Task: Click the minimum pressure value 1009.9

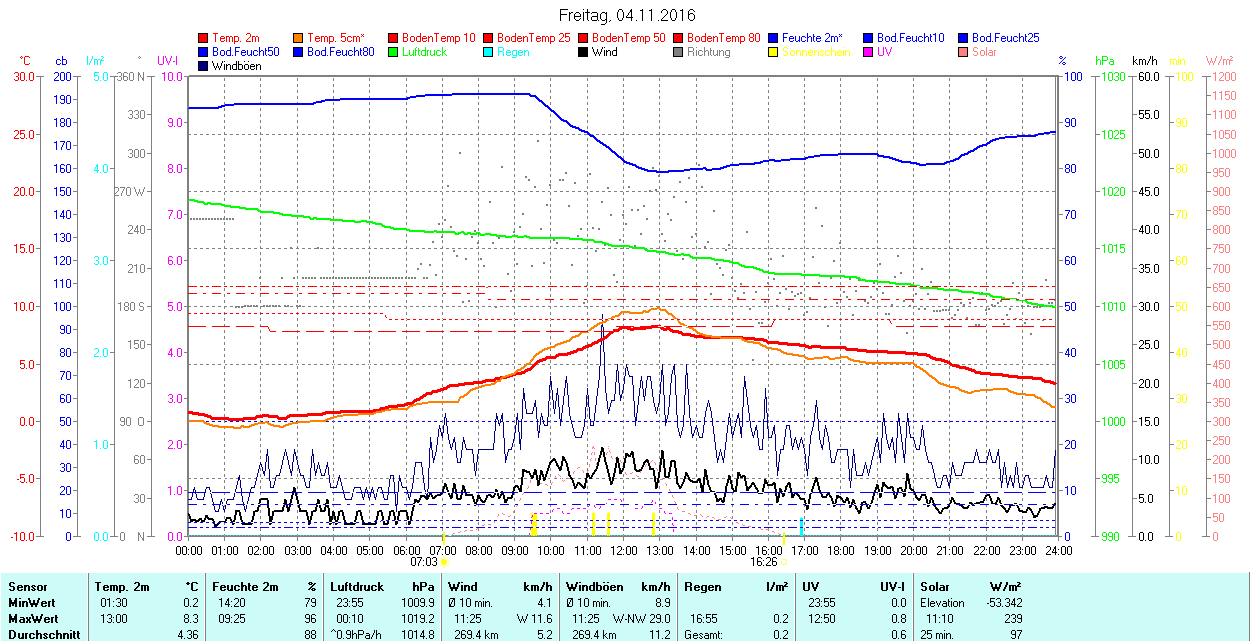Action: [x=418, y=603]
